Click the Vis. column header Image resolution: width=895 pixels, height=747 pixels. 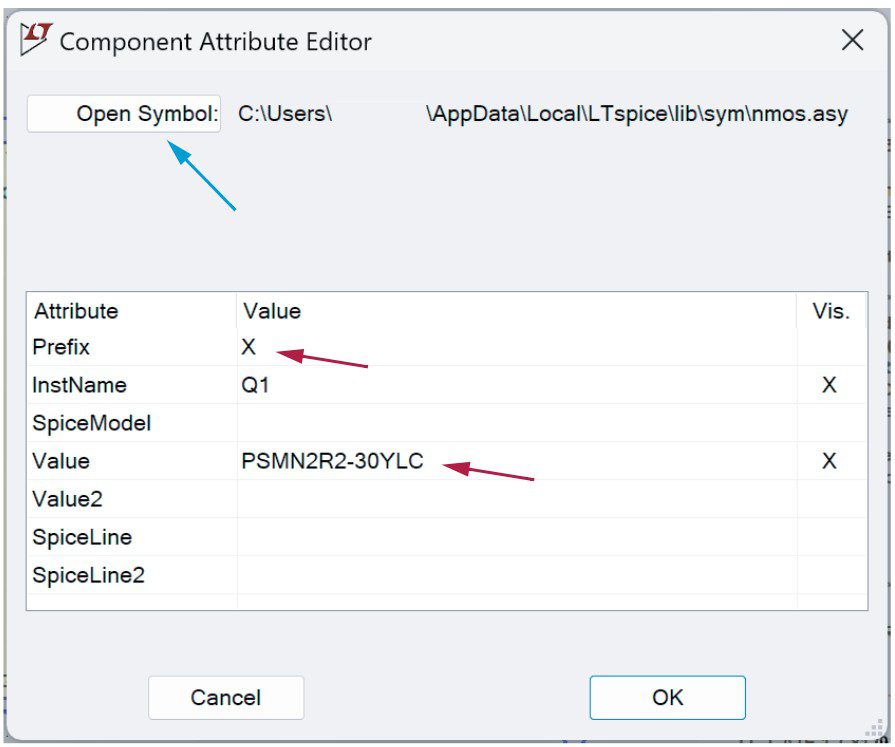[x=830, y=311]
